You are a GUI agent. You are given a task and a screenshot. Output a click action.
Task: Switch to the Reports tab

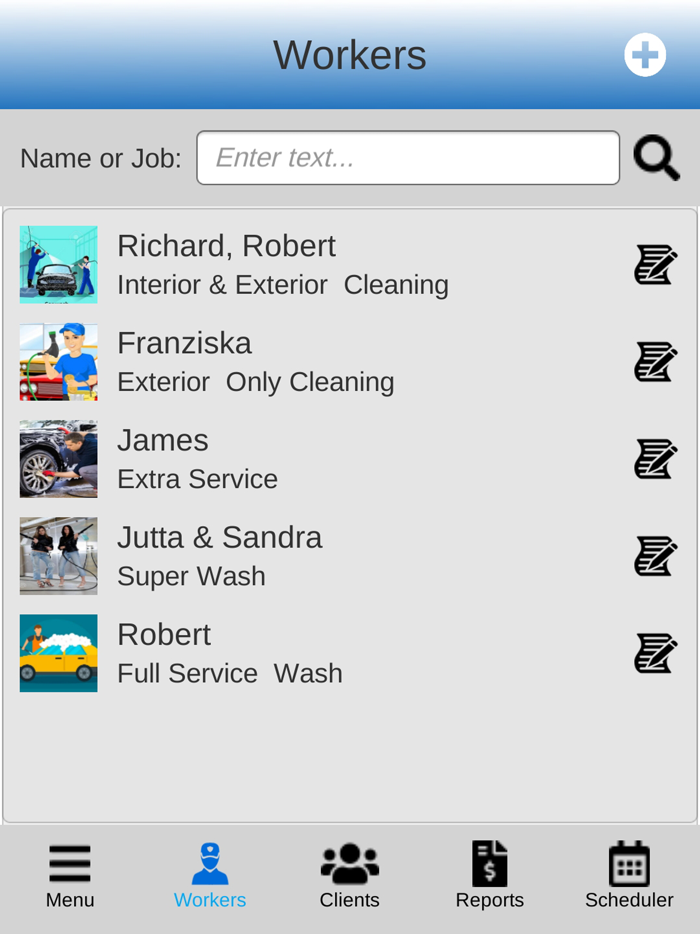(489, 875)
